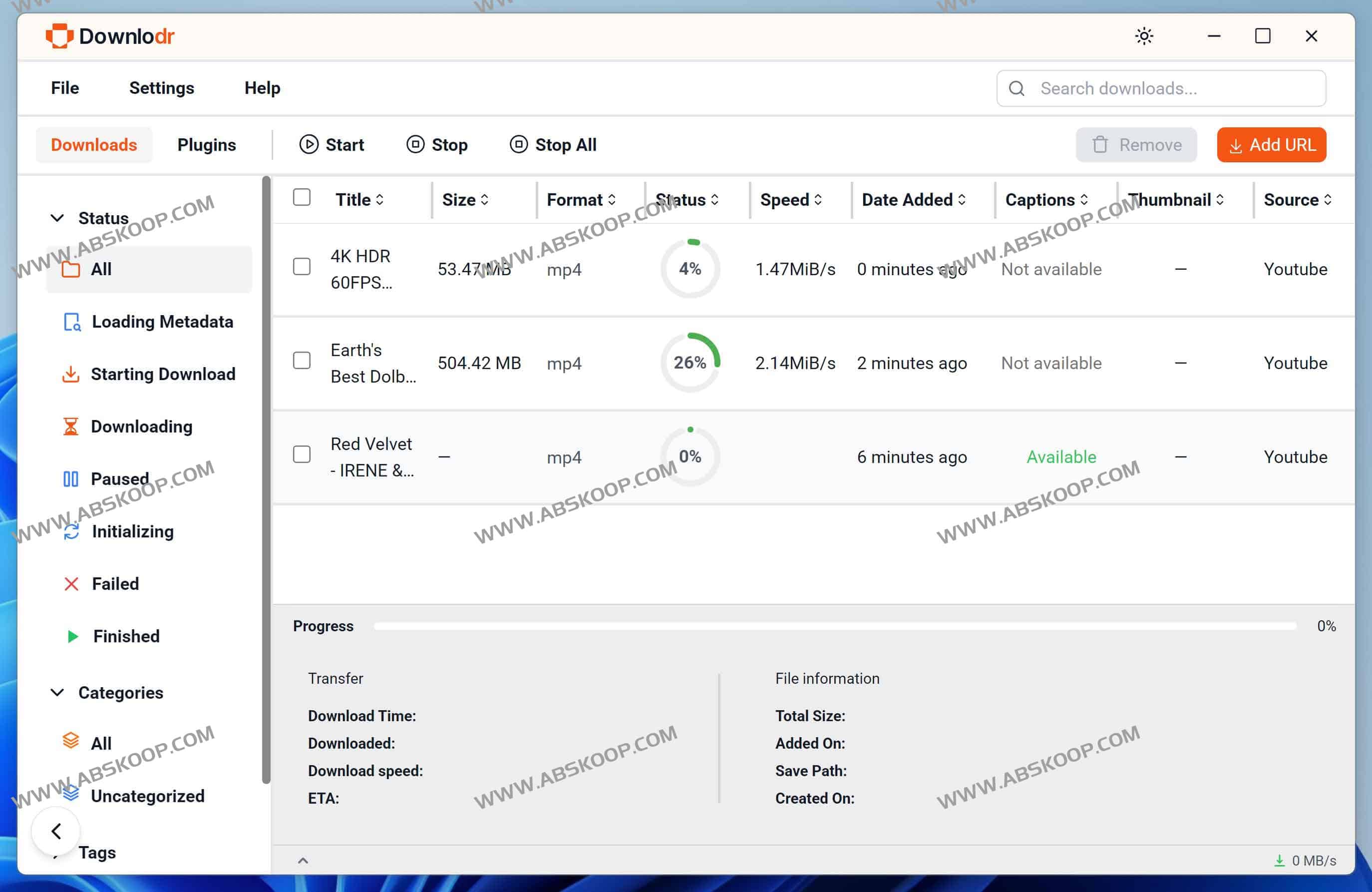The height and width of the screenshot is (892, 1372).
Task: Show Paused downloads via pause icon
Action: [x=70, y=479]
